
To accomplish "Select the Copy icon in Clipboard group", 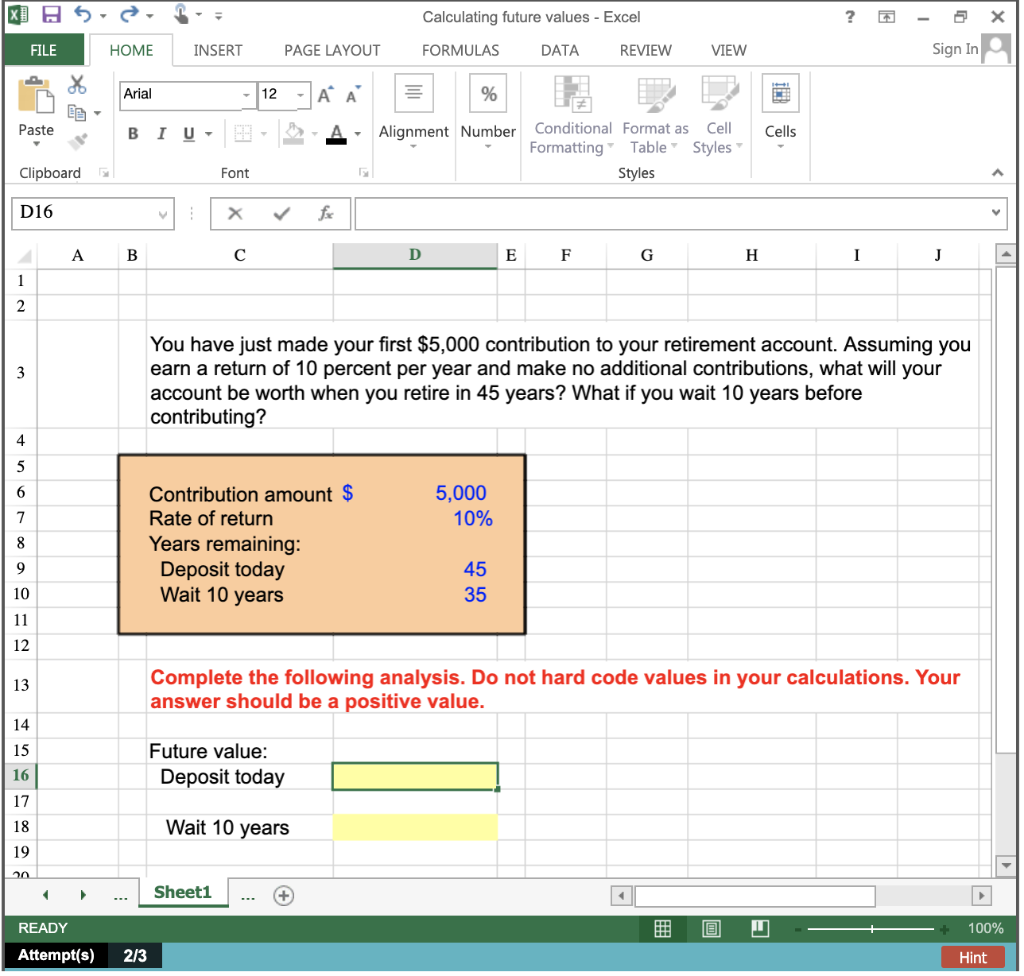I will [x=75, y=111].
